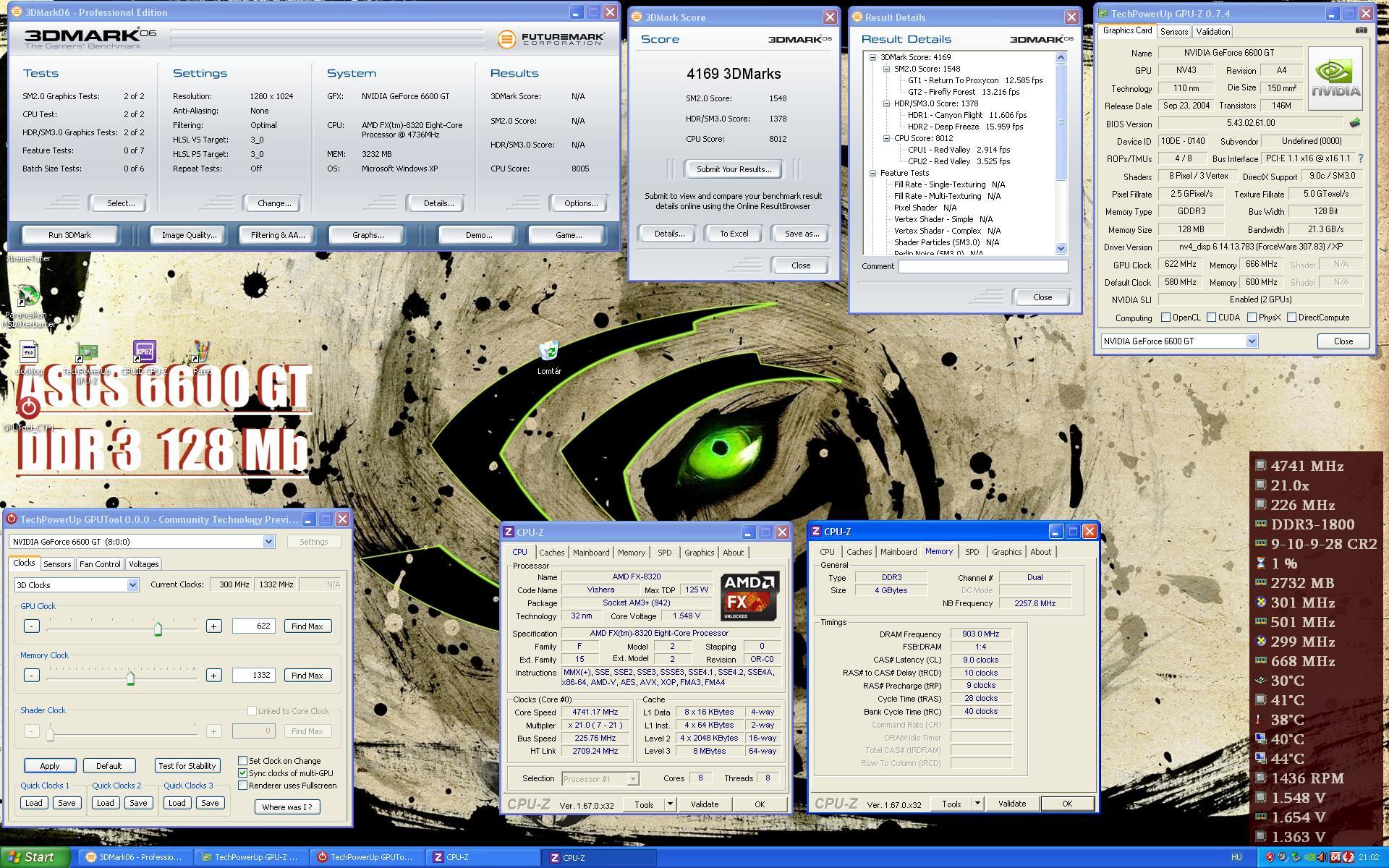Collapse the CPU Score tree node
The width and height of the screenshot is (1389, 868).
887,138
